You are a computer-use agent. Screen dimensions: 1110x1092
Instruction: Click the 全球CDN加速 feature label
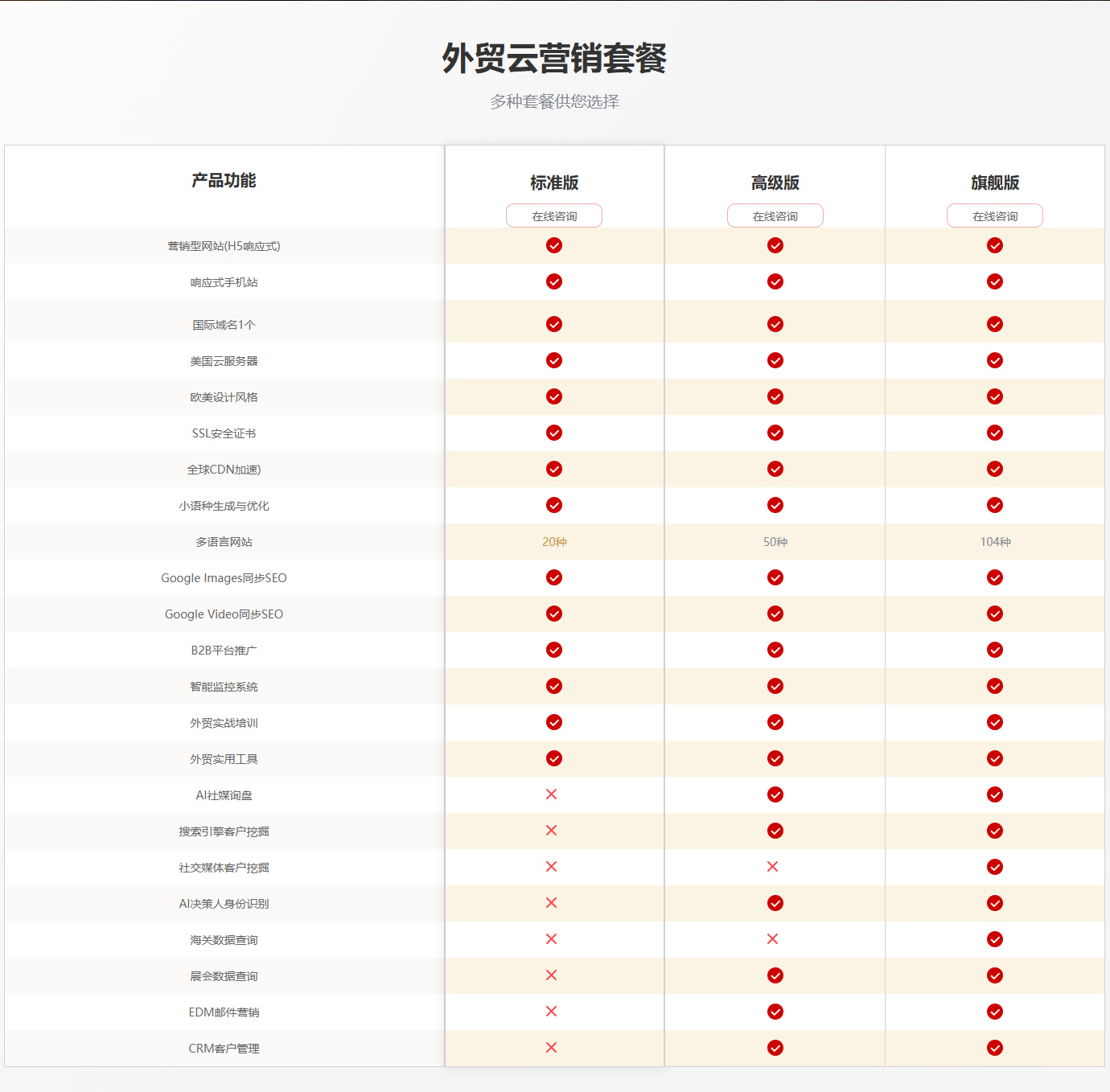point(224,470)
